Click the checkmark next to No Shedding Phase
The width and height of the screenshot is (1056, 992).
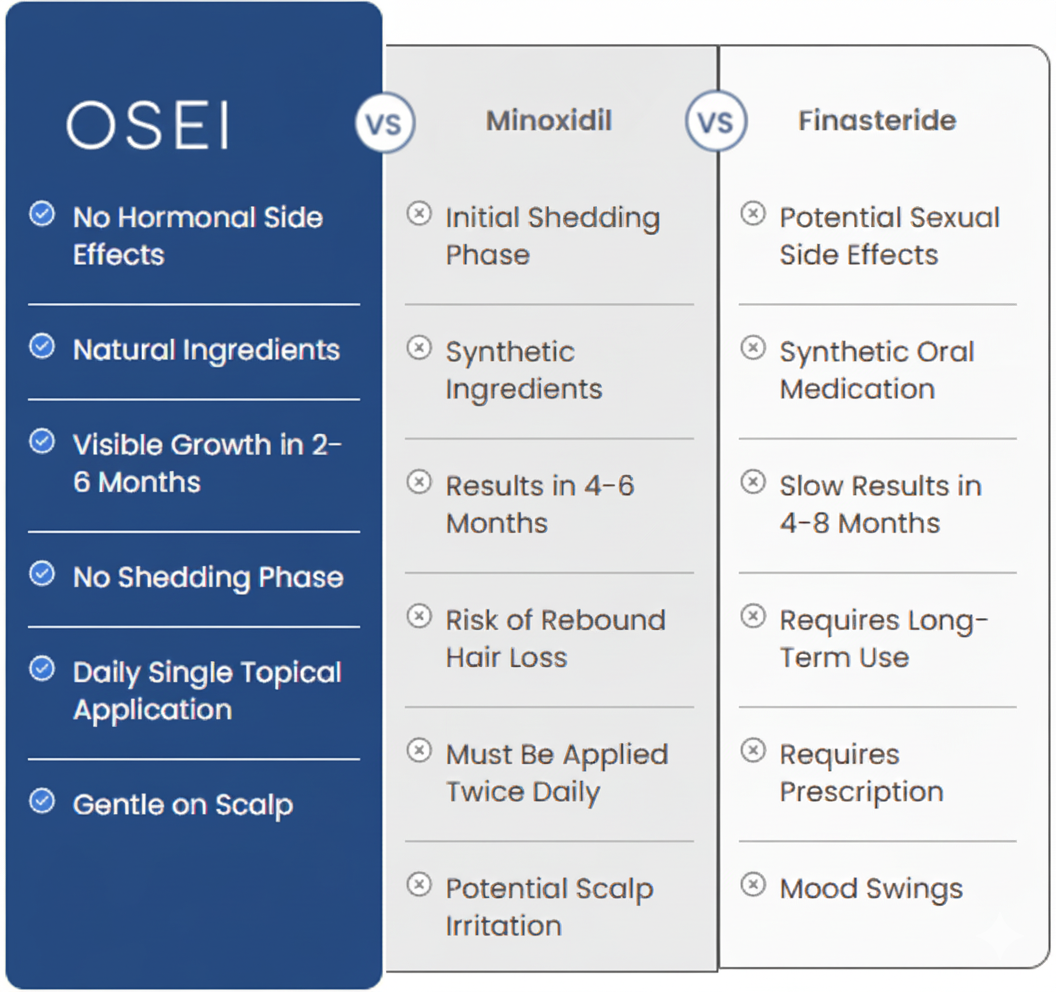pyautogui.click(x=42, y=573)
